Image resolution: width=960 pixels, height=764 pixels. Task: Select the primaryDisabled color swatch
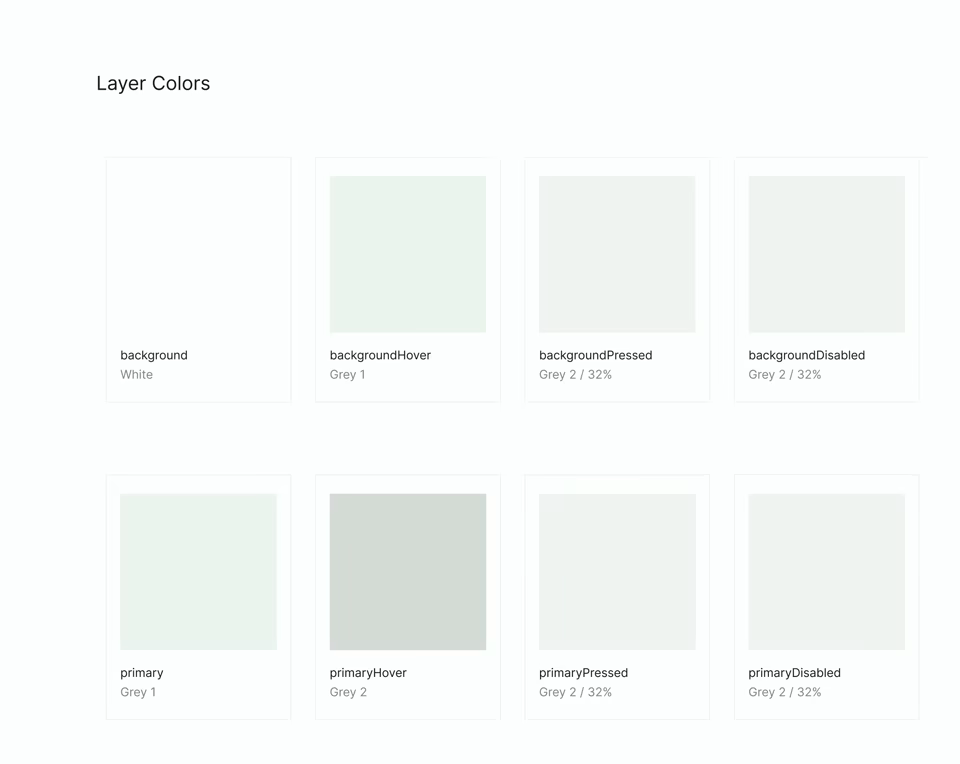827,572
